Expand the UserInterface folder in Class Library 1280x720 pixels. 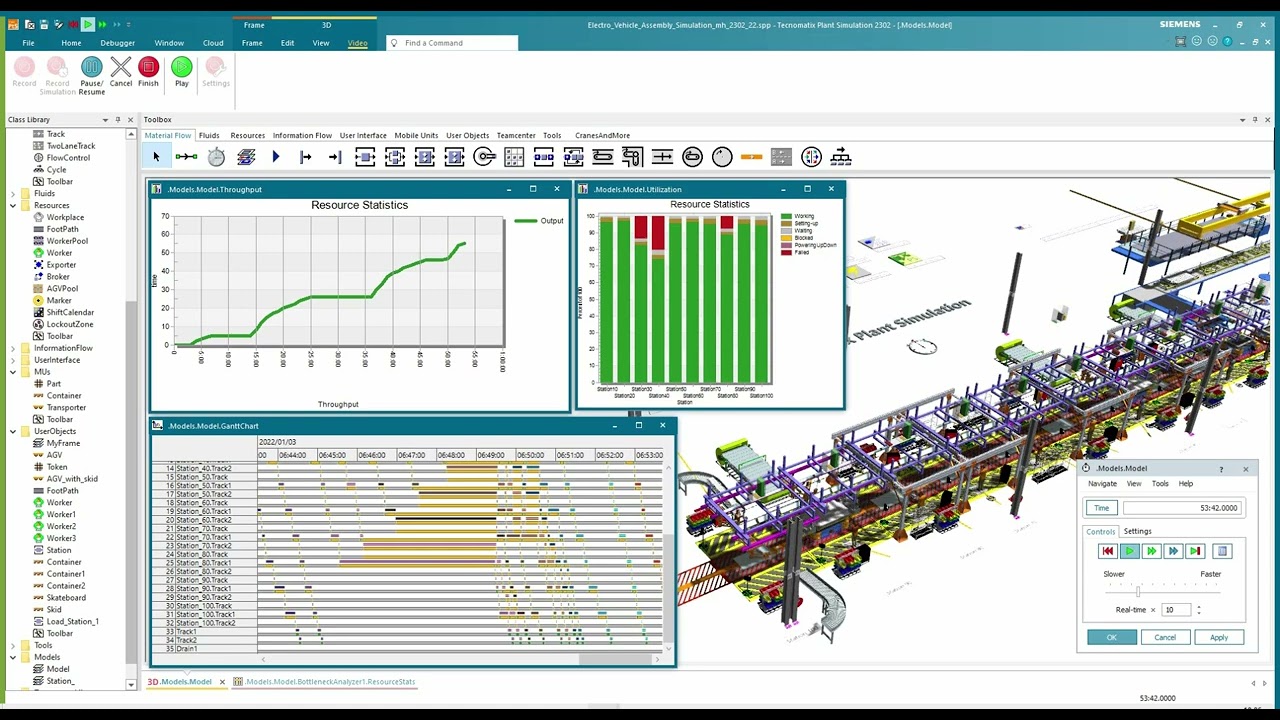[x=13, y=360]
